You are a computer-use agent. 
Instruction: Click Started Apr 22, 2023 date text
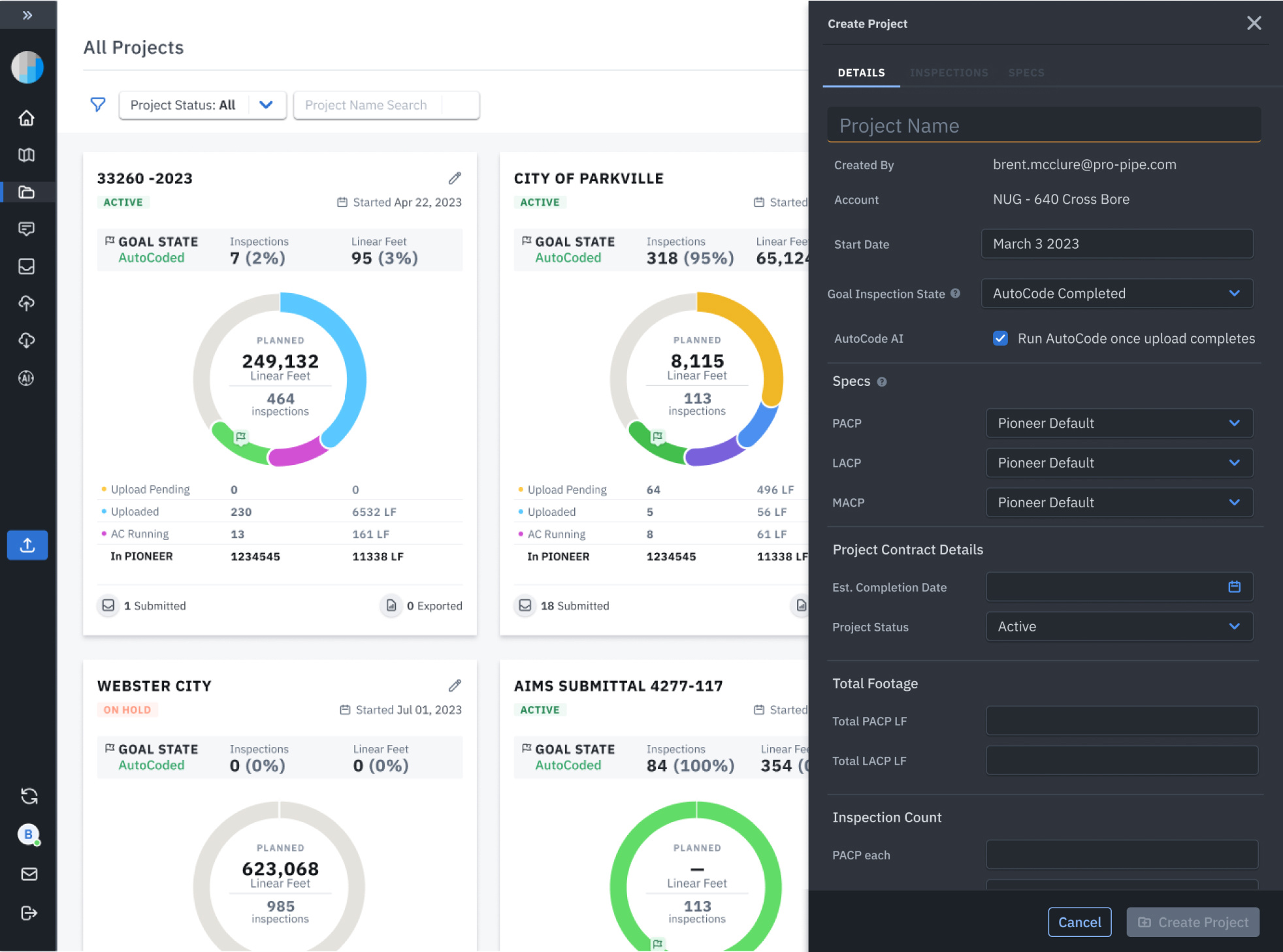pyautogui.click(x=407, y=202)
